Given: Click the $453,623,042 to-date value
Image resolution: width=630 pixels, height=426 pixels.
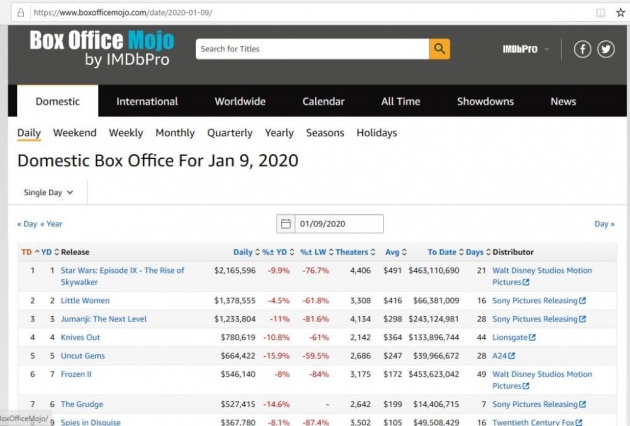Looking at the screenshot, I should point(434,375).
